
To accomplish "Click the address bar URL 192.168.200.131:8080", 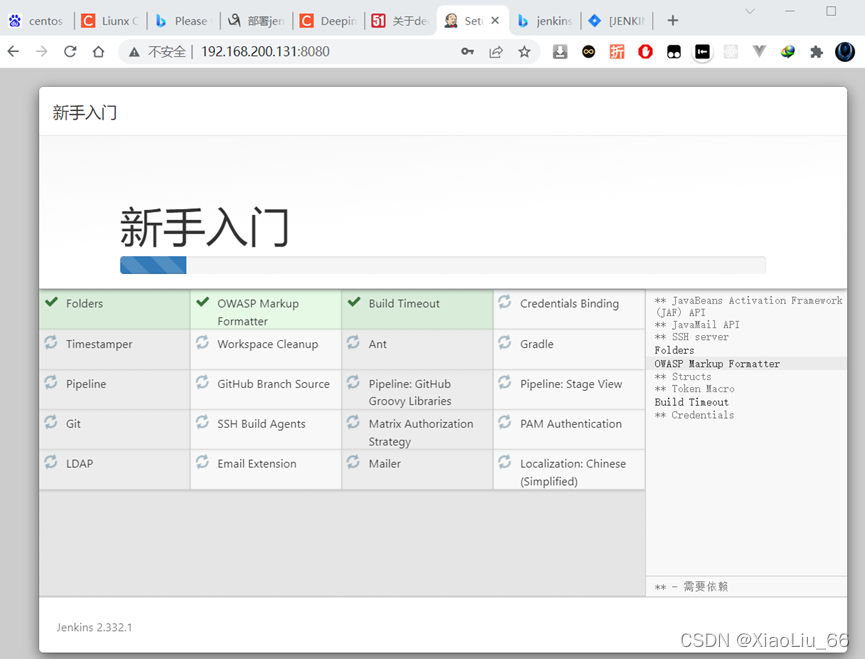I will pos(265,52).
